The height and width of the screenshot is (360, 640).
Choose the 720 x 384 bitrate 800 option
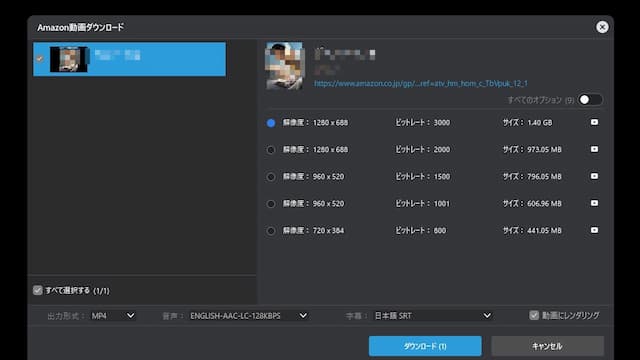271,231
